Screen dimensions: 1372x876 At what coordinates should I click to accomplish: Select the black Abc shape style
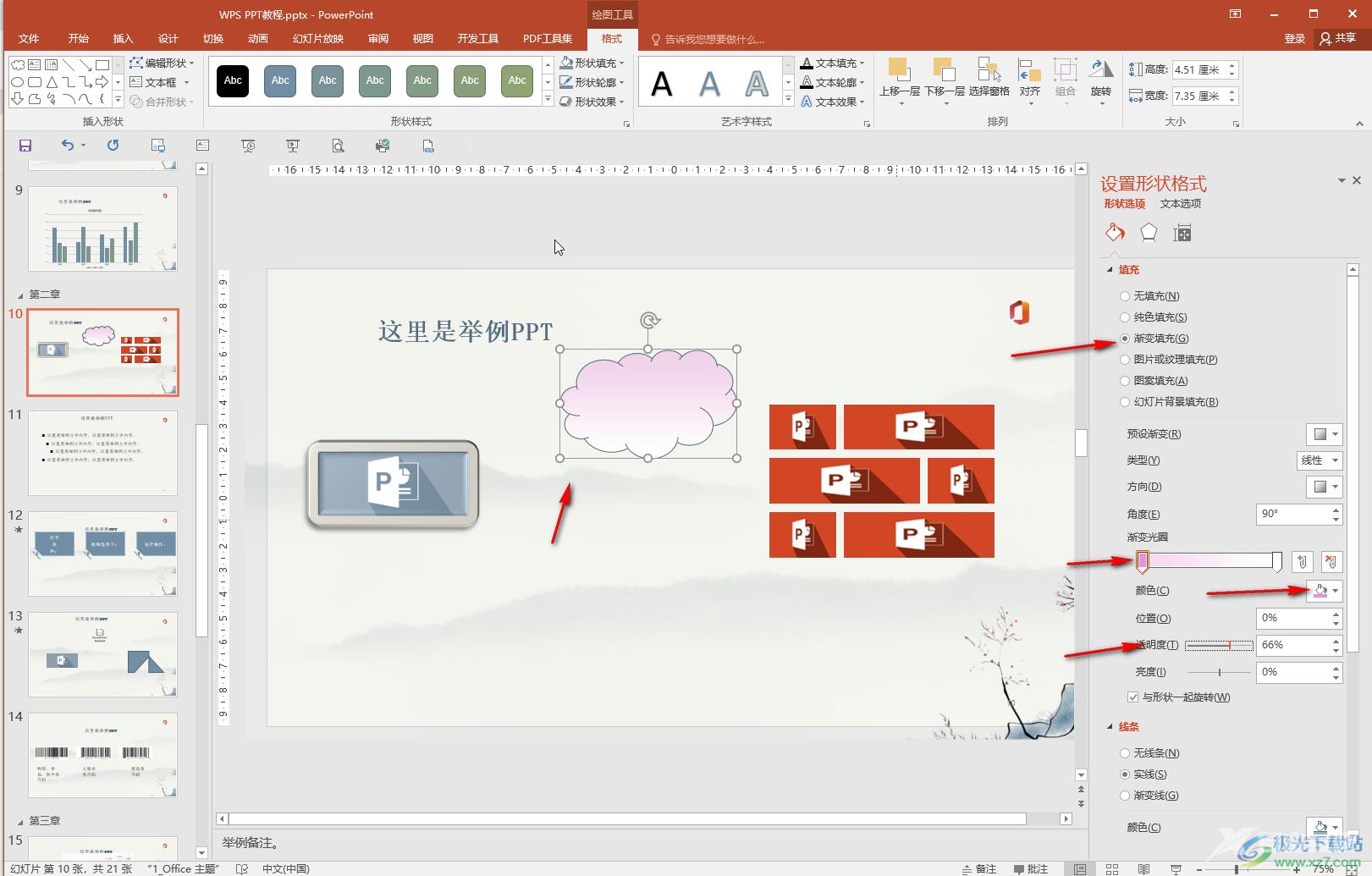233,80
